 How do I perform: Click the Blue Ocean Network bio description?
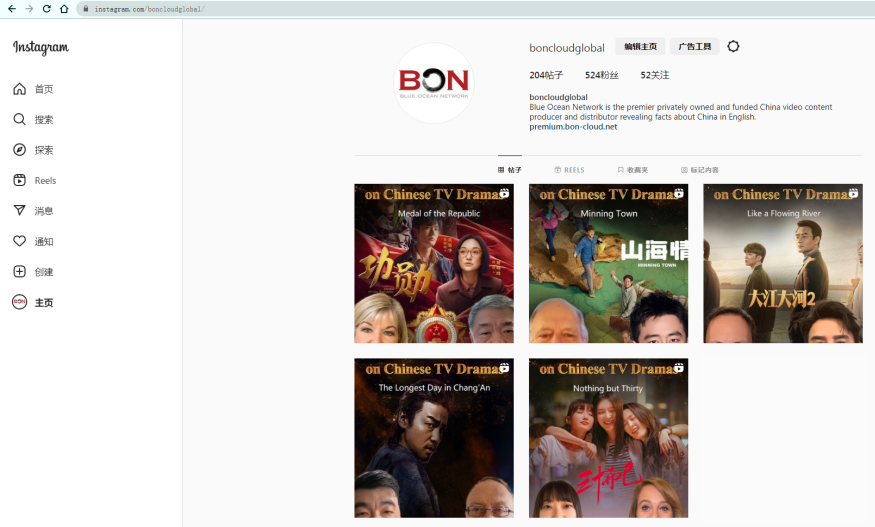(680, 112)
